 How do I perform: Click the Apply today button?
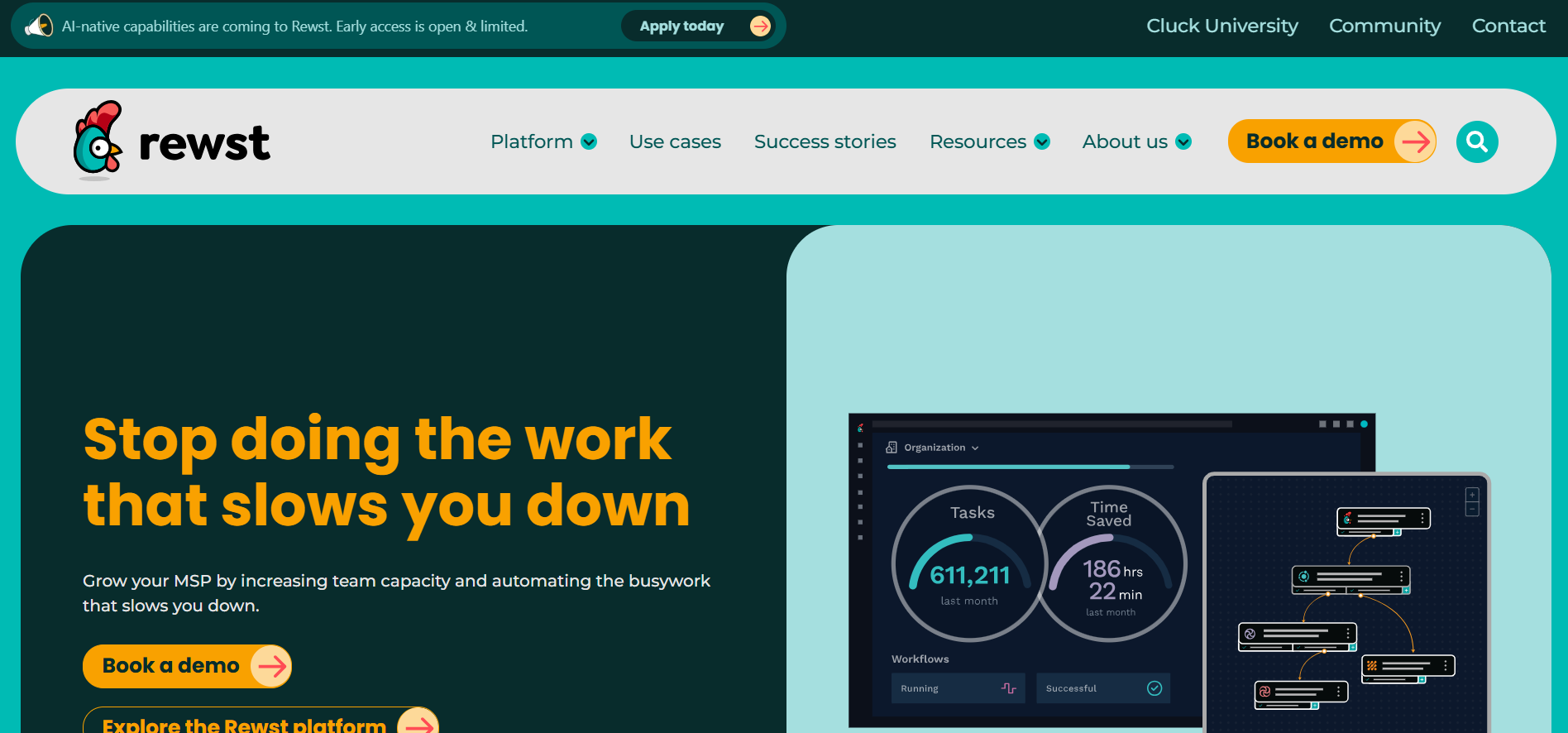[x=698, y=26]
